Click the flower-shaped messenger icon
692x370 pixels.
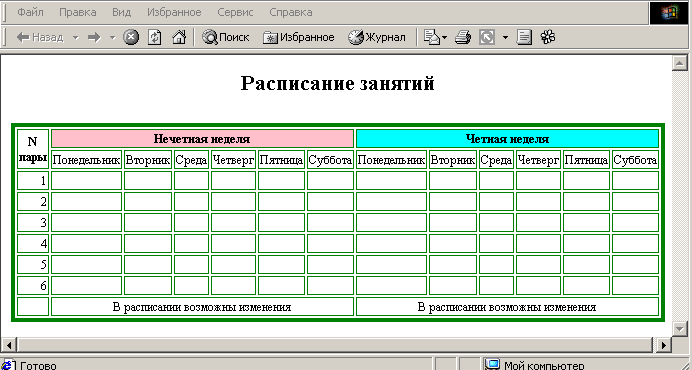[x=548, y=37]
